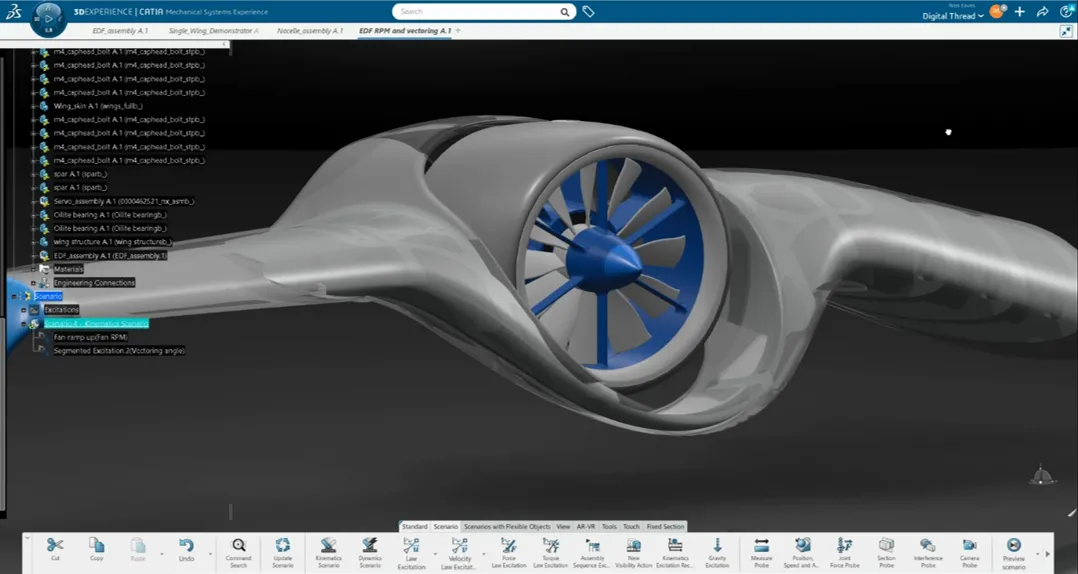The width and height of the screenshot is (1078, 574).
Task: Click the Update Scenario icon
Action: [283, 553]
